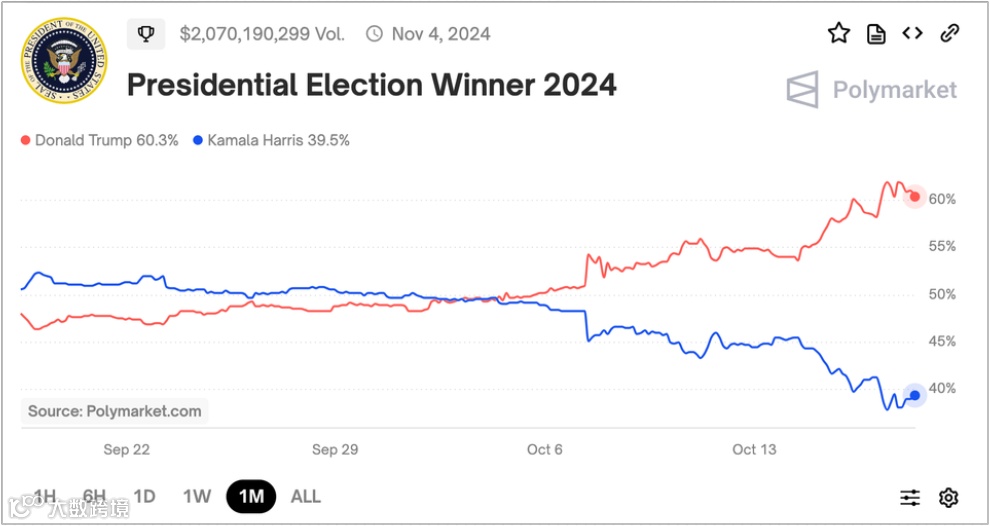
Task: Click the $2,070,190,299 Vol. text
Action: click(262, 34)
